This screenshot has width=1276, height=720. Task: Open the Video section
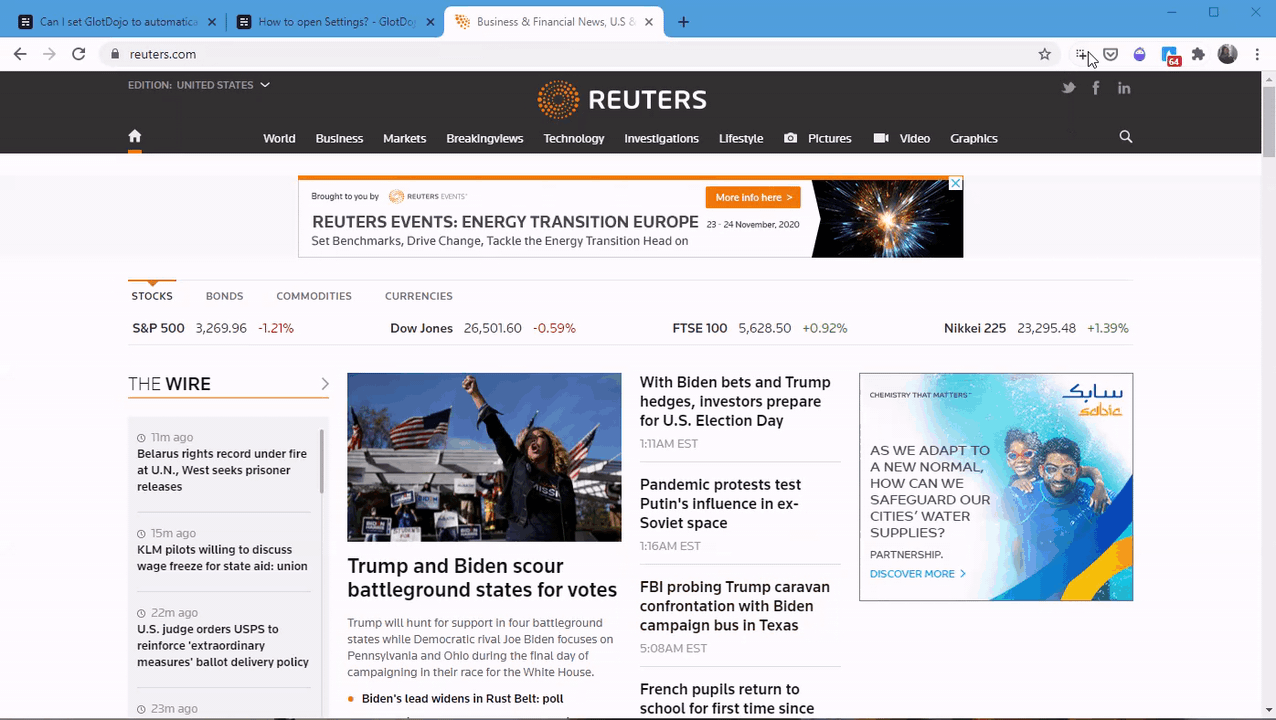click(x=902, y=138)
